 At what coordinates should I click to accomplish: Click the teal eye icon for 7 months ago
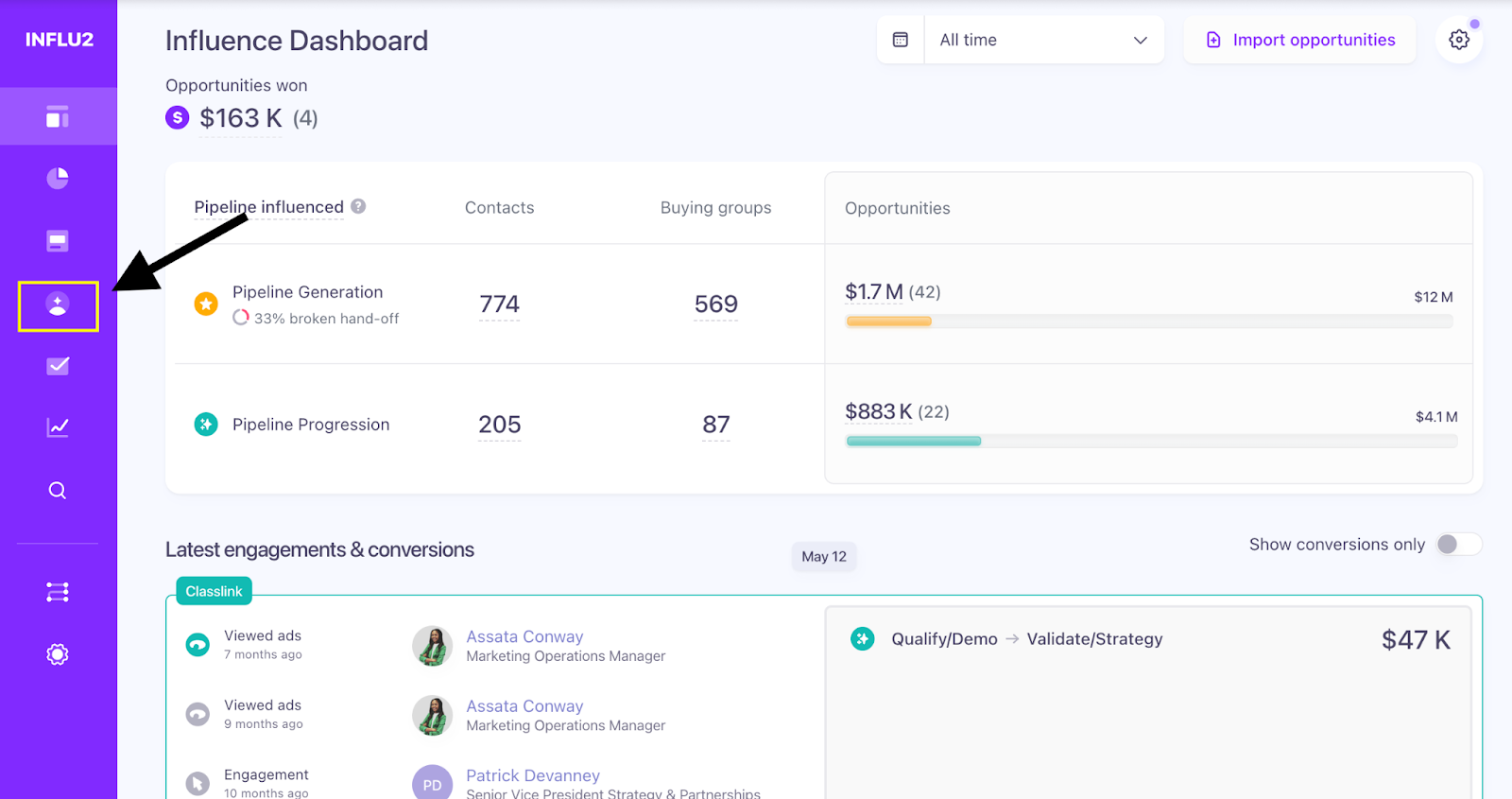198,645
